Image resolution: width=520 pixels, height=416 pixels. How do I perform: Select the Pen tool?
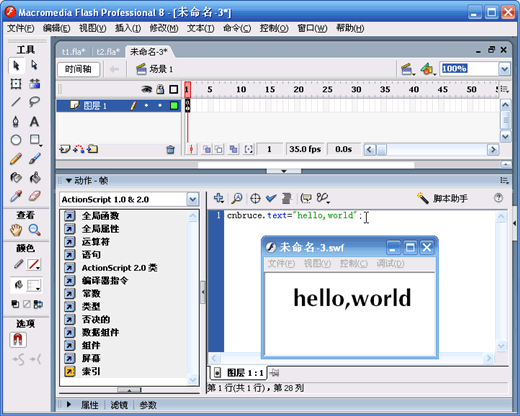pyautogui.click(x=16, y=122)
